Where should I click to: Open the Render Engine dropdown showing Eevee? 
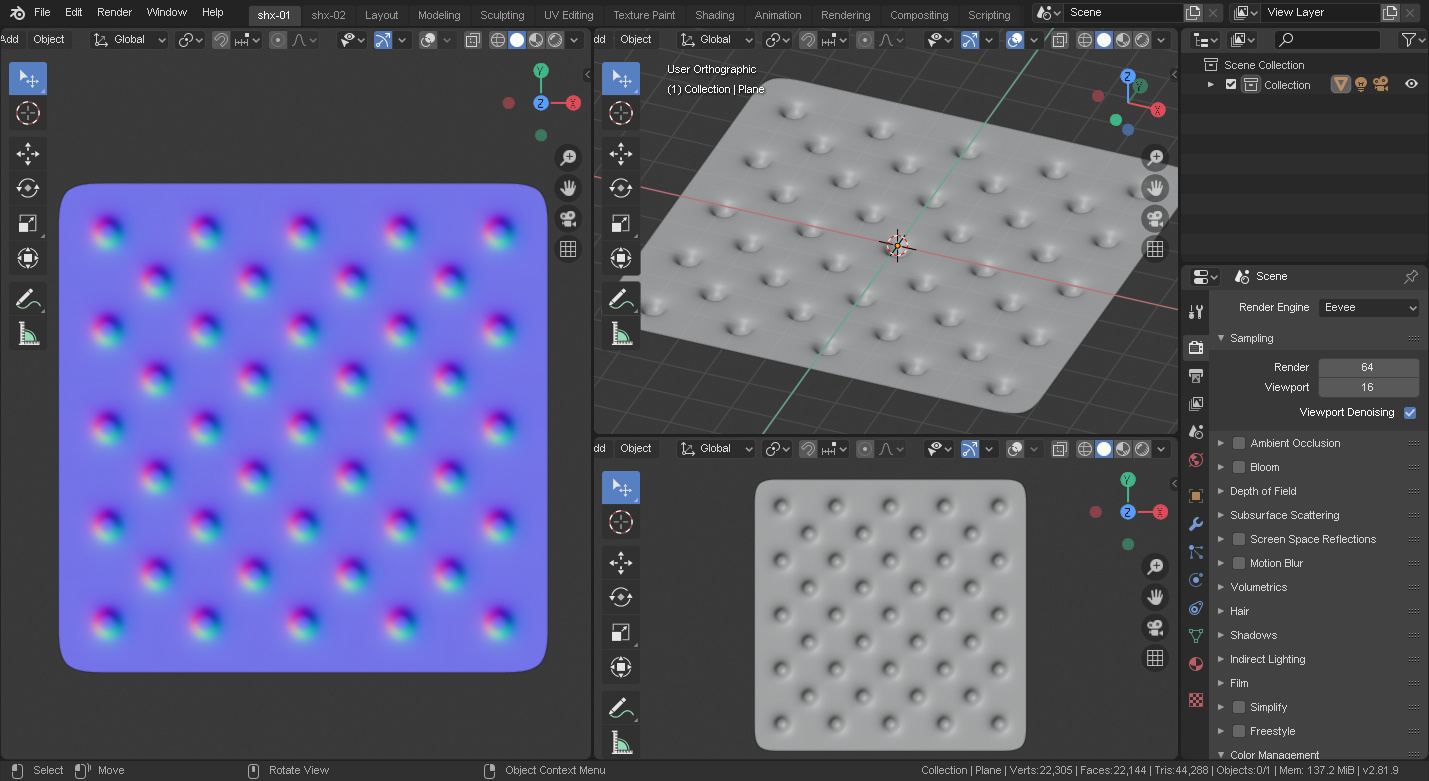click(x=1369, y=307)
